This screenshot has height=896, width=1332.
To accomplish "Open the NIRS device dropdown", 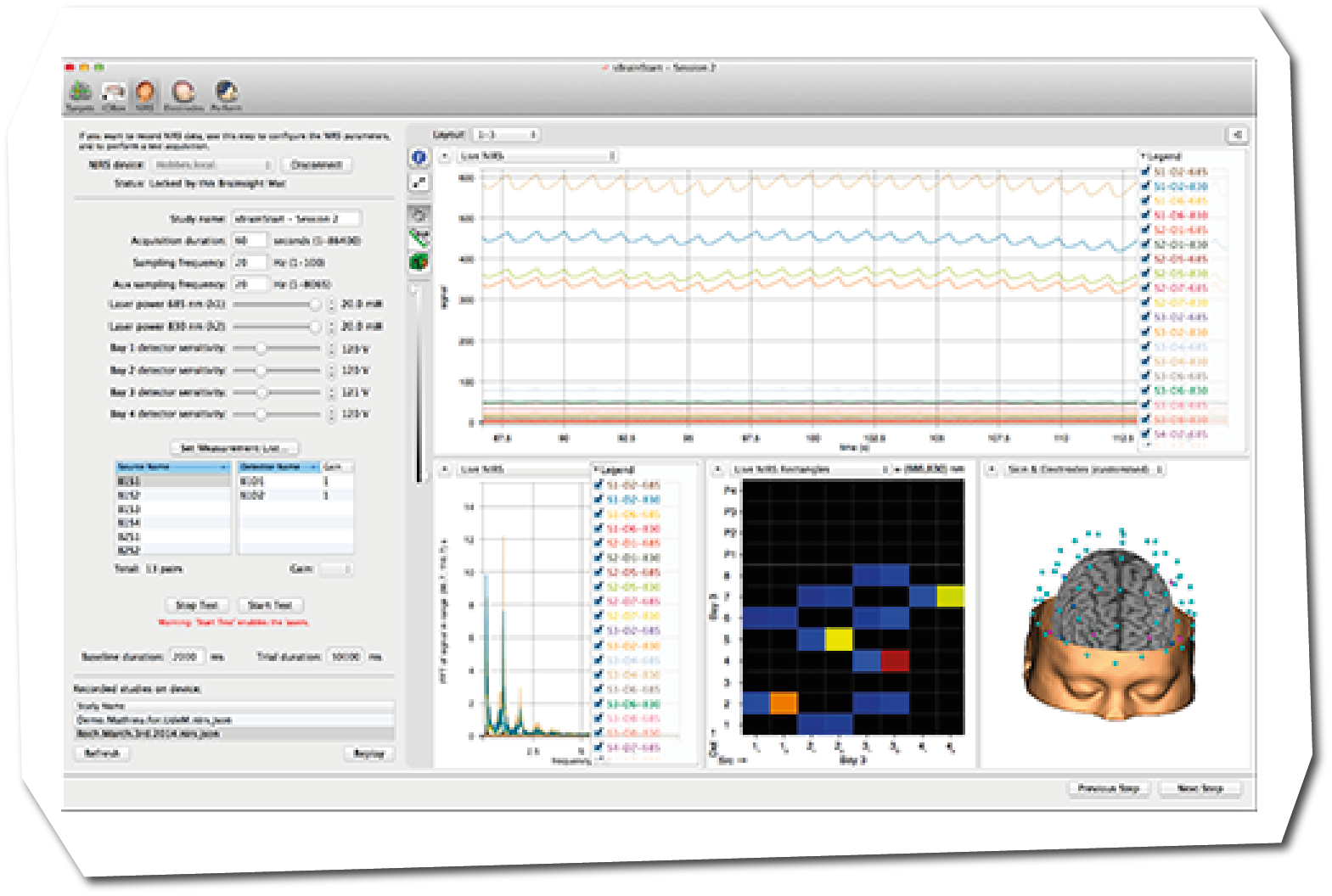I will pyautogui.click(x=212, y=165).
